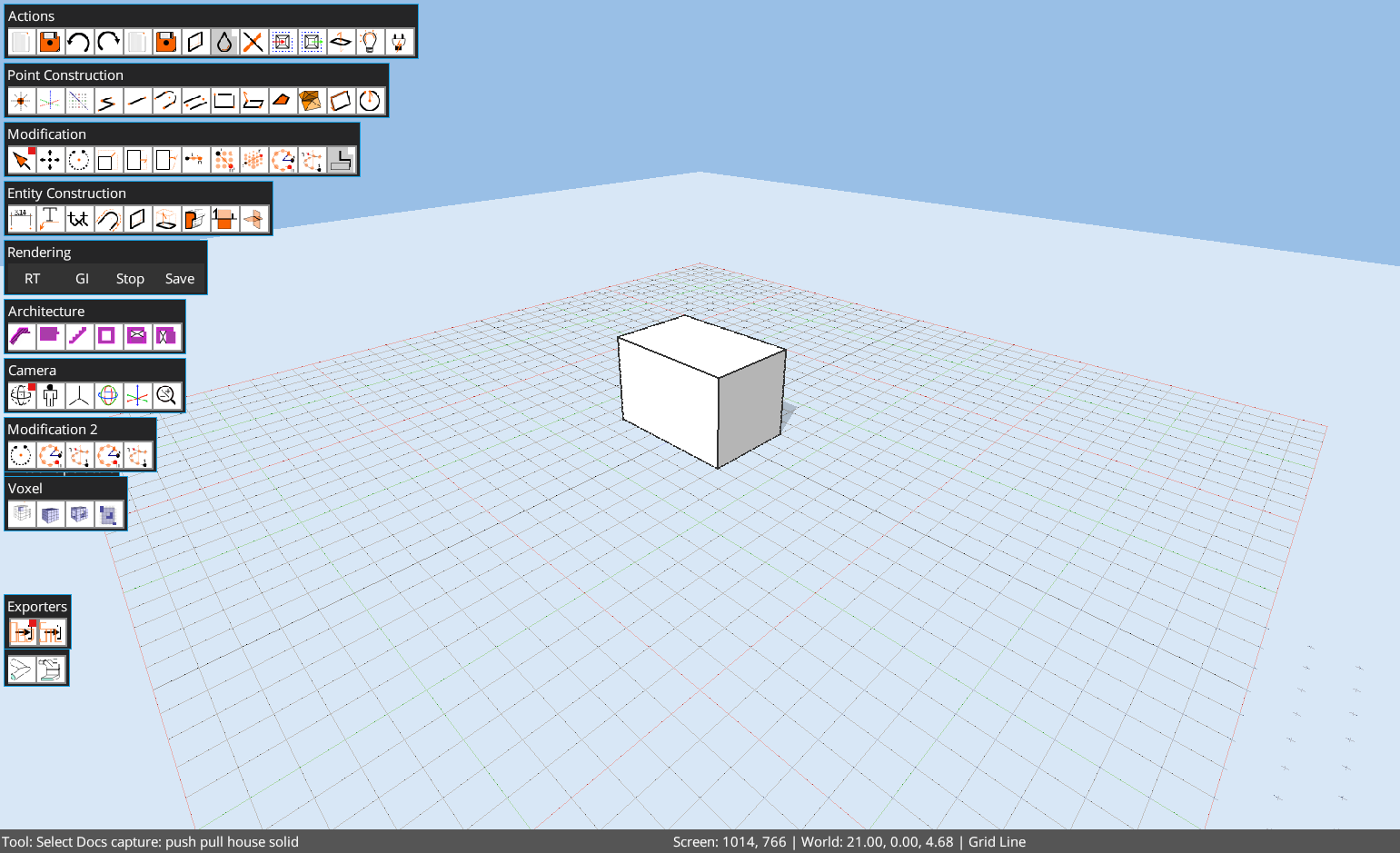This screenshot has width=1400, height=853.
Task: Click the power plug icon
Action: click(x=399, y=42)
